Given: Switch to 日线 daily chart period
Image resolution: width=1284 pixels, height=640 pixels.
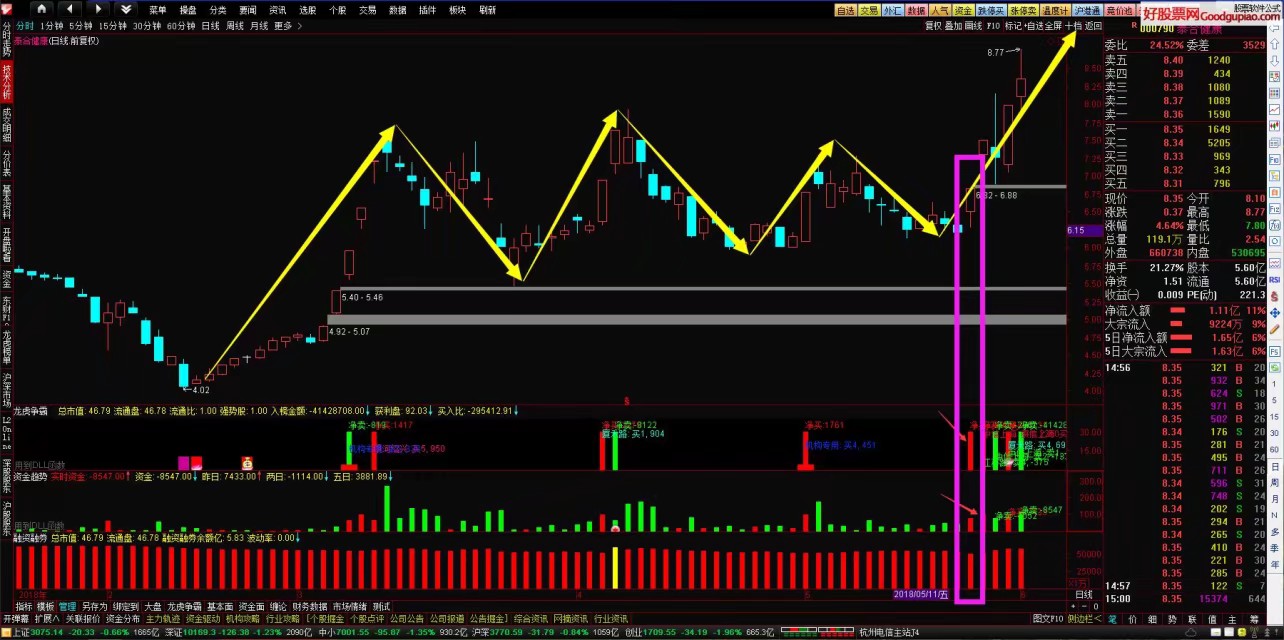Looking at the screenshot, I should [x=211, y=26].
